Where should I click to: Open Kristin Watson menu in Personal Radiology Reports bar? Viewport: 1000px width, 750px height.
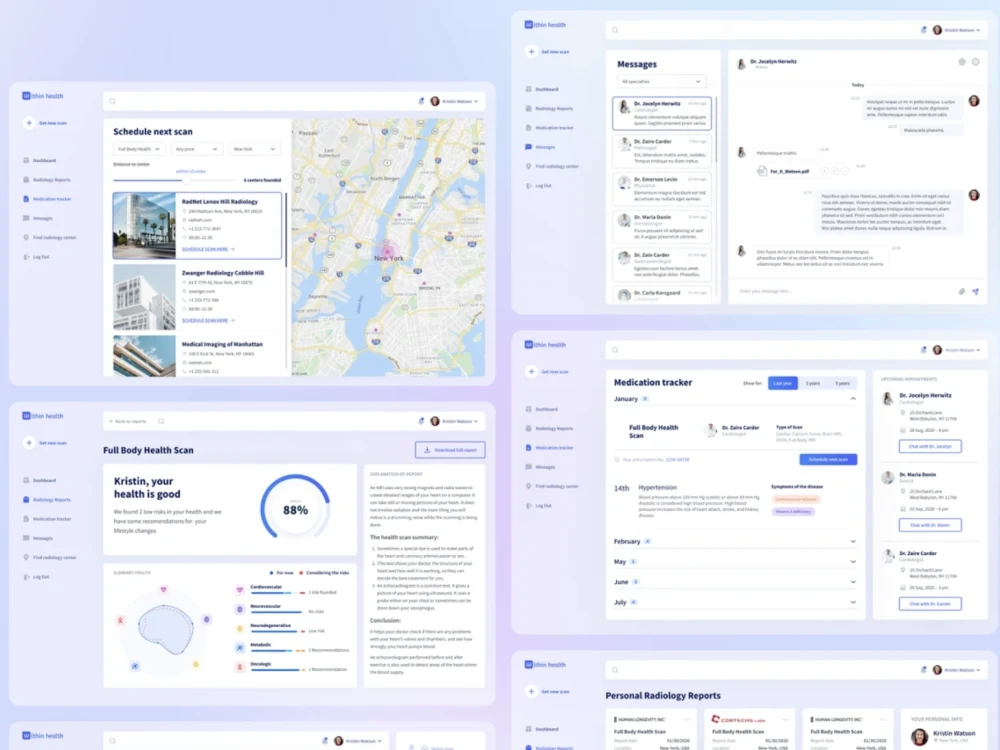(x=956, y=670)
